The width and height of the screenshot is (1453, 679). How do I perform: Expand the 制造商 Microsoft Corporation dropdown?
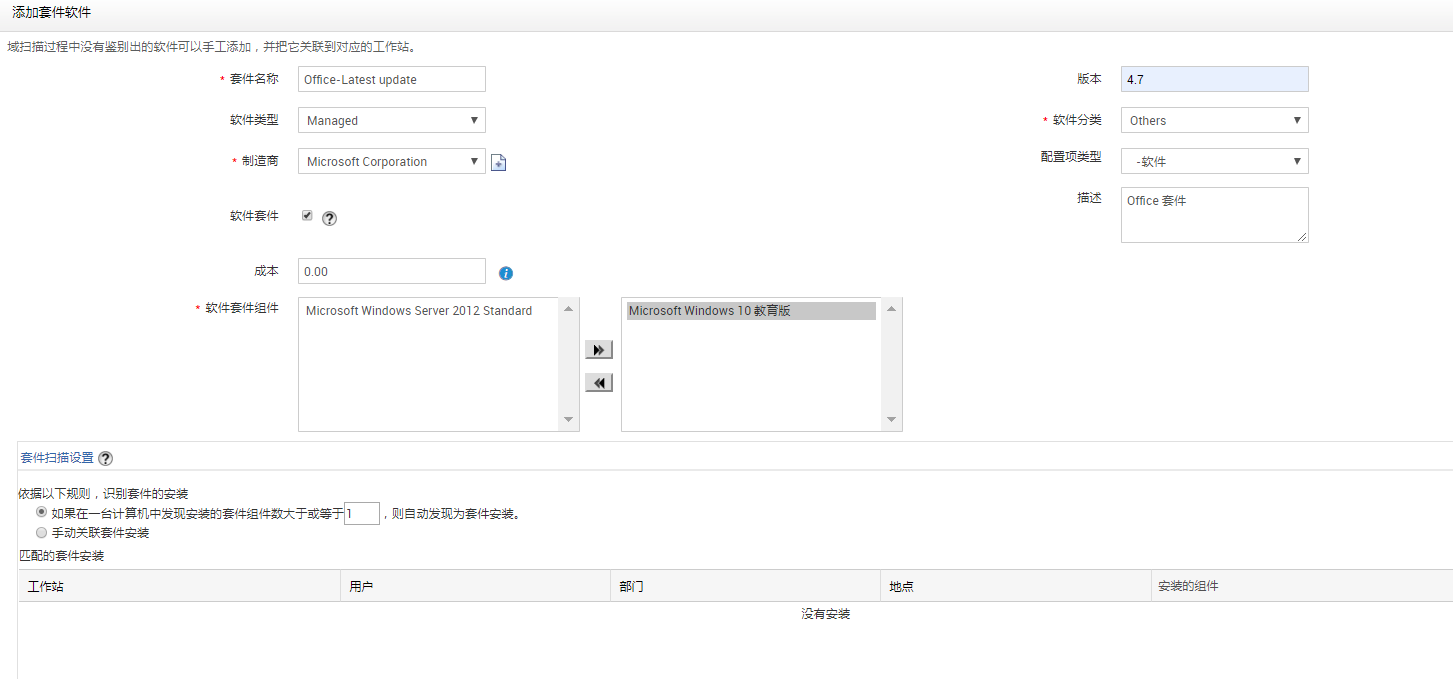(x=391, y=161)
